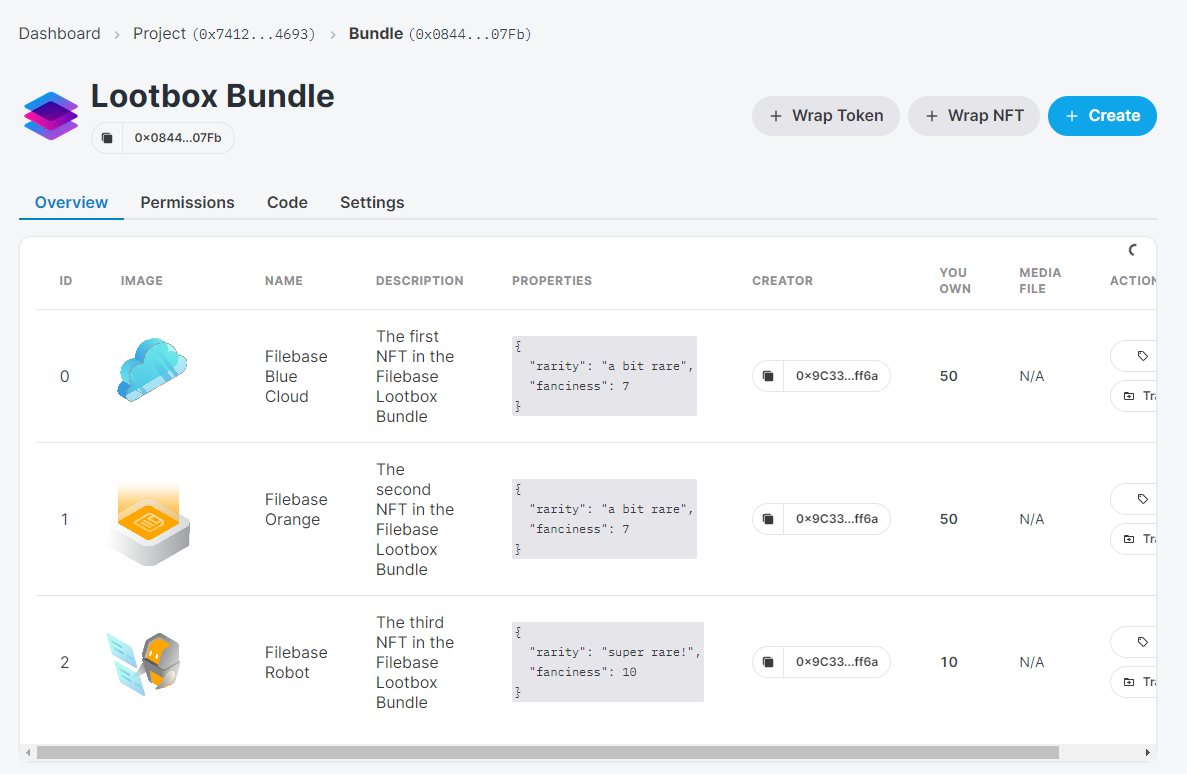Click You Own value 50 for Blue Cloud
This screenshot has height=774, width=1187.
tap(949, 376)
